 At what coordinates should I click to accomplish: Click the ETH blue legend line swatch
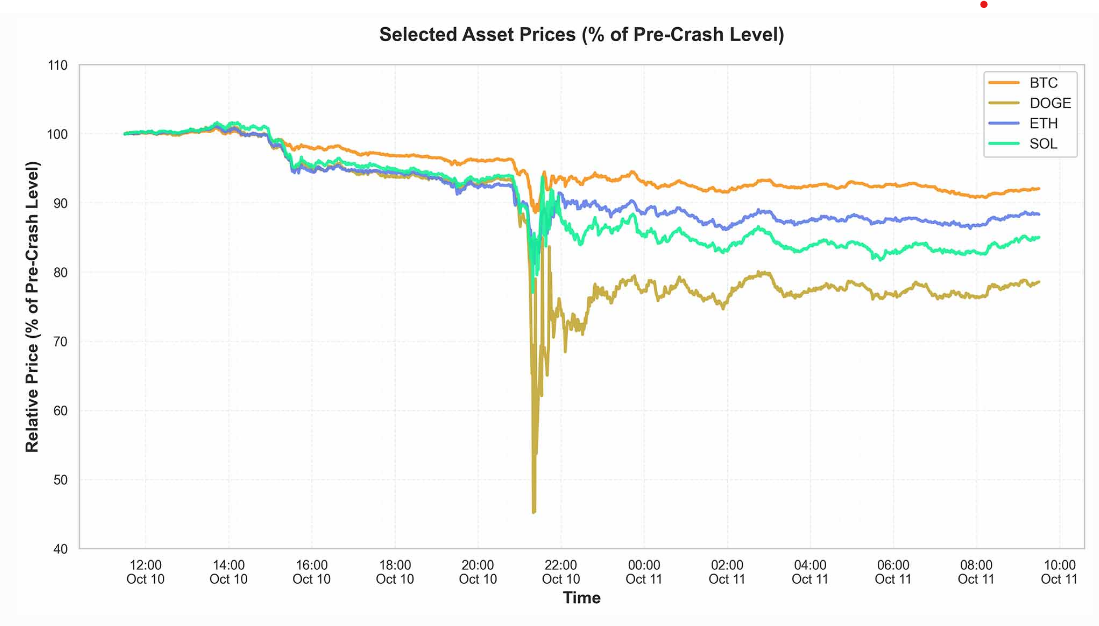pyautogui.click(x=1003, y=124)
